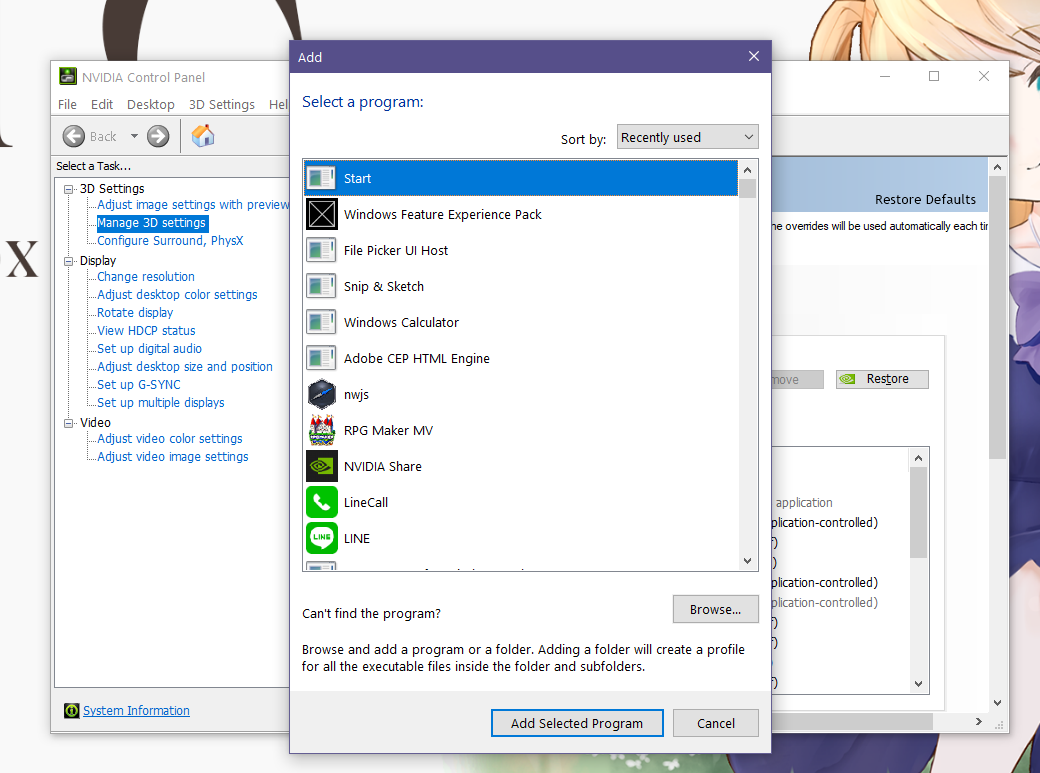Viewport: 1040px width, 773px height.
Task: Click the nwjs compass icon
Action: [x=322, y=394]
